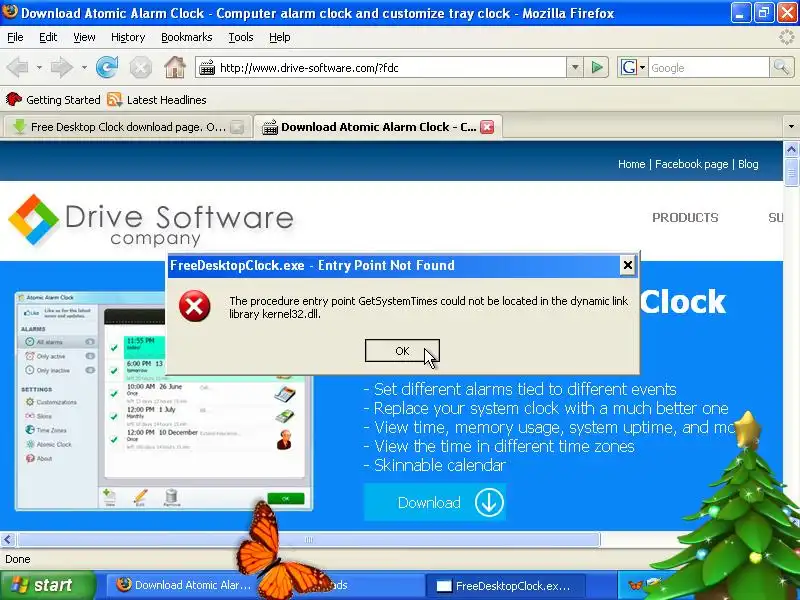
Task: Click the Firefox icon in the title bar
Action: point(10,12)
